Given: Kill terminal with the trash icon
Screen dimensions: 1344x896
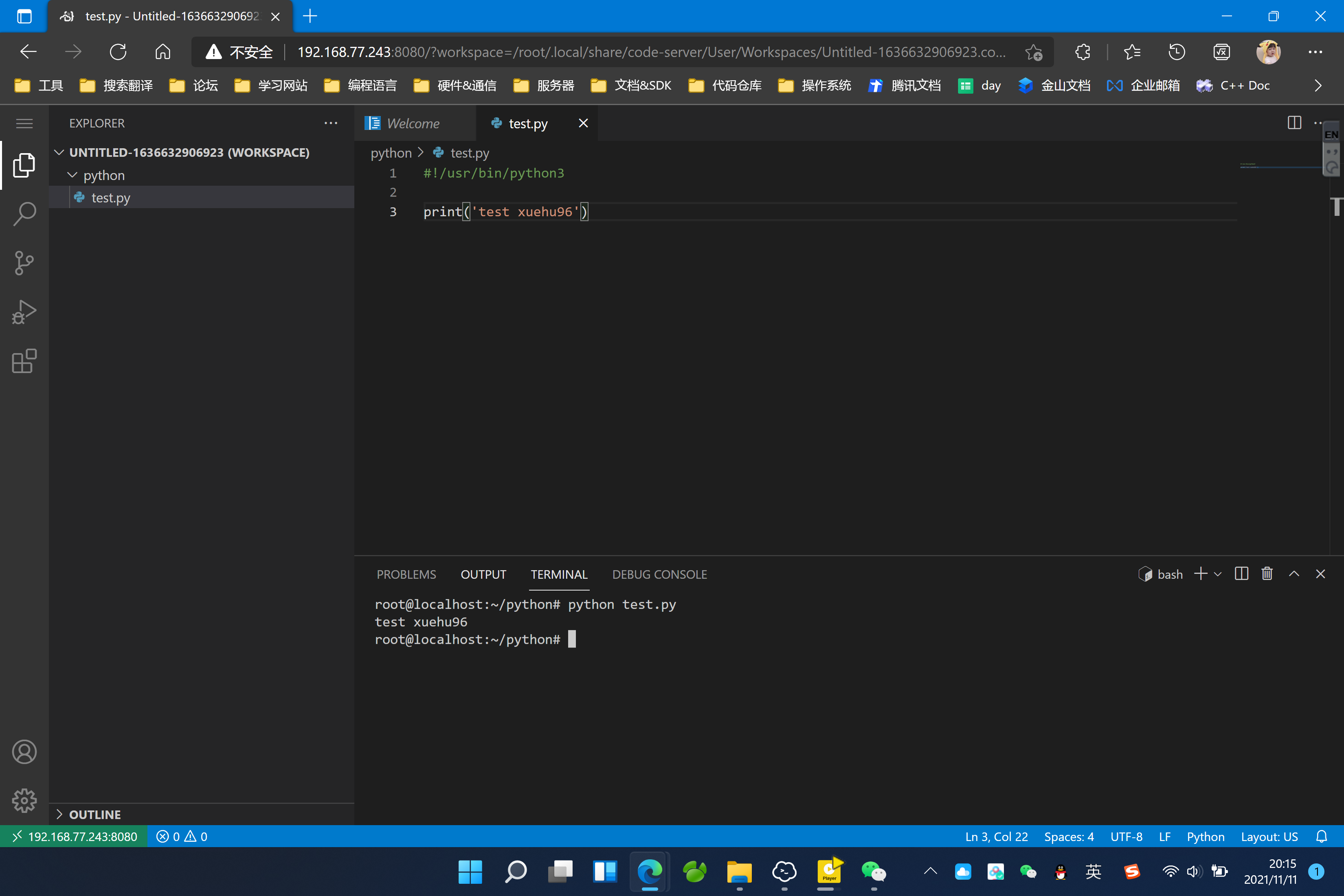Looking at the screenshot, I should pos(1267,574).
